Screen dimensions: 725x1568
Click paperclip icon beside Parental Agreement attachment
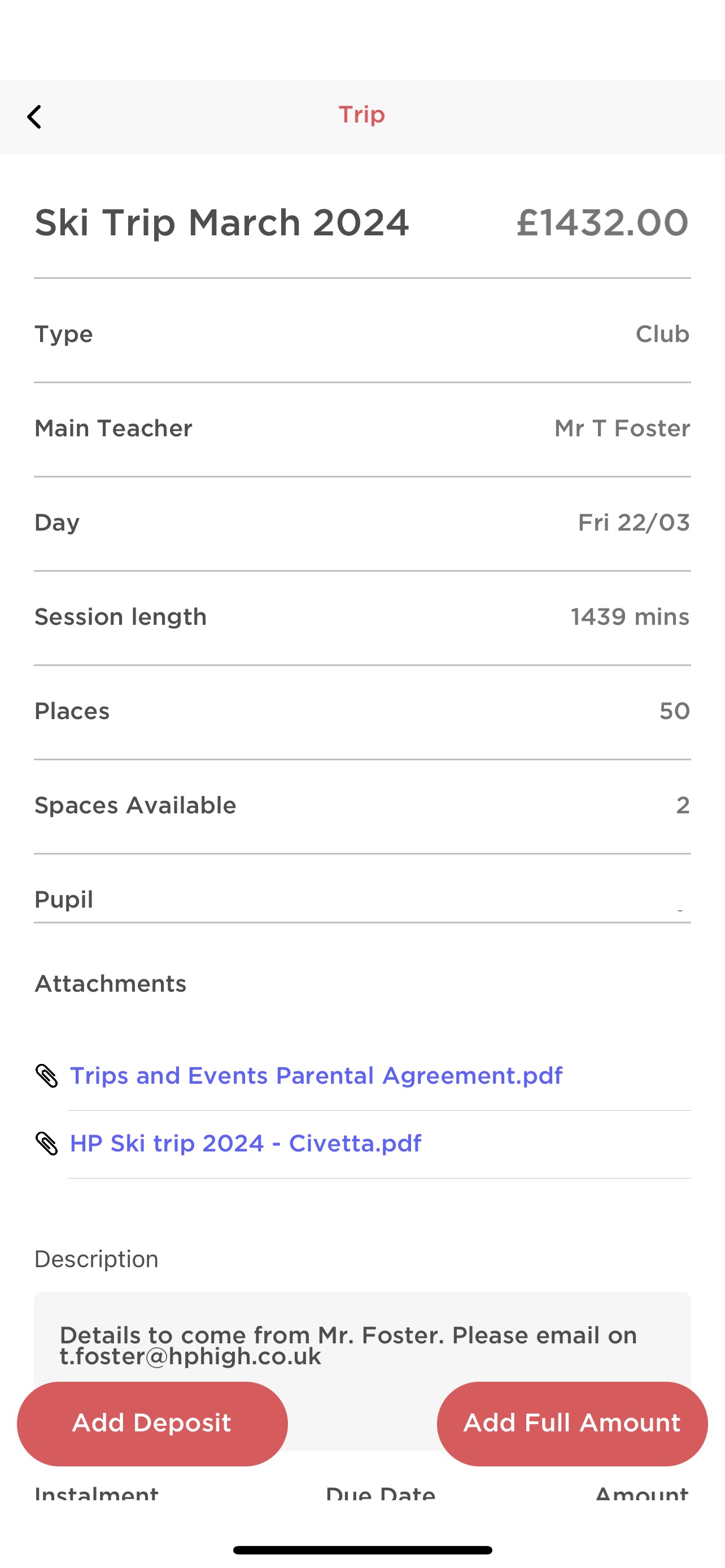[46, 1076]
